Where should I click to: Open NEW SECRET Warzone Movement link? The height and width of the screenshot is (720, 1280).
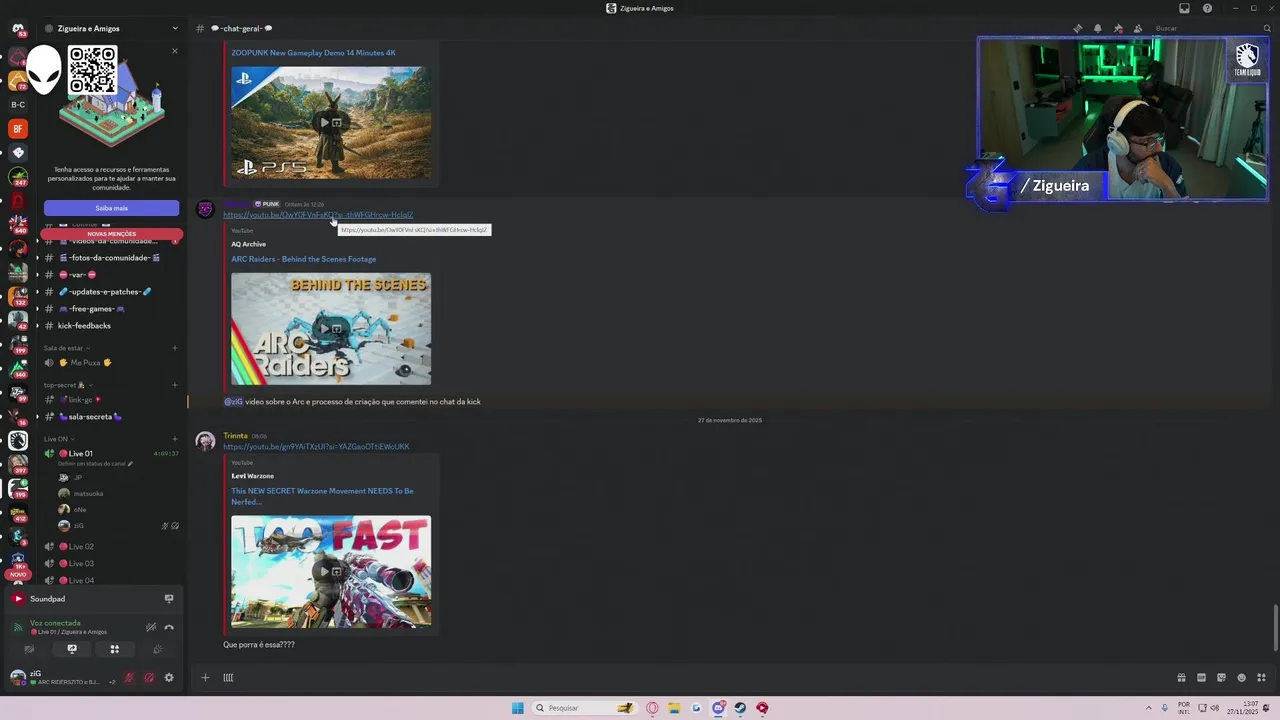pos(322,495)
